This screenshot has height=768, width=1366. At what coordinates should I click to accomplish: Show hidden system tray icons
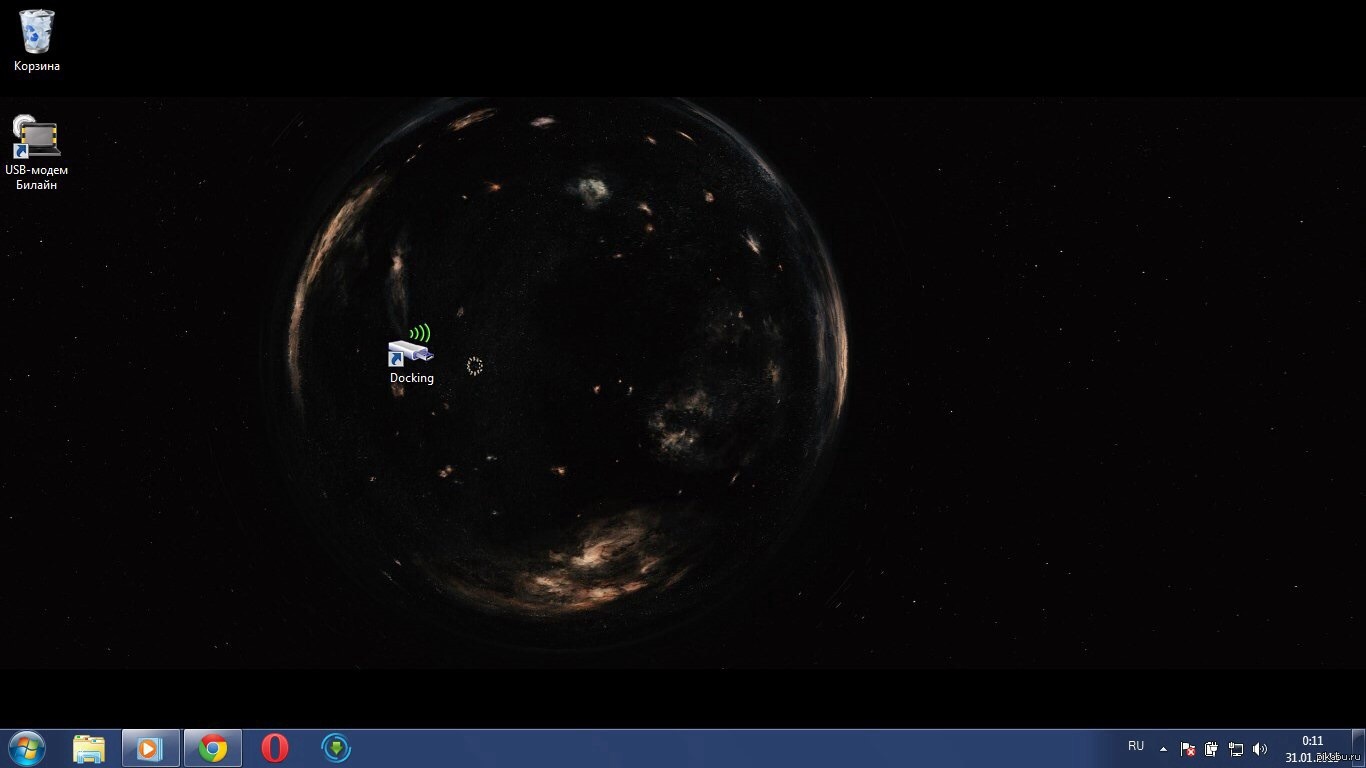tap(1163, 748)
